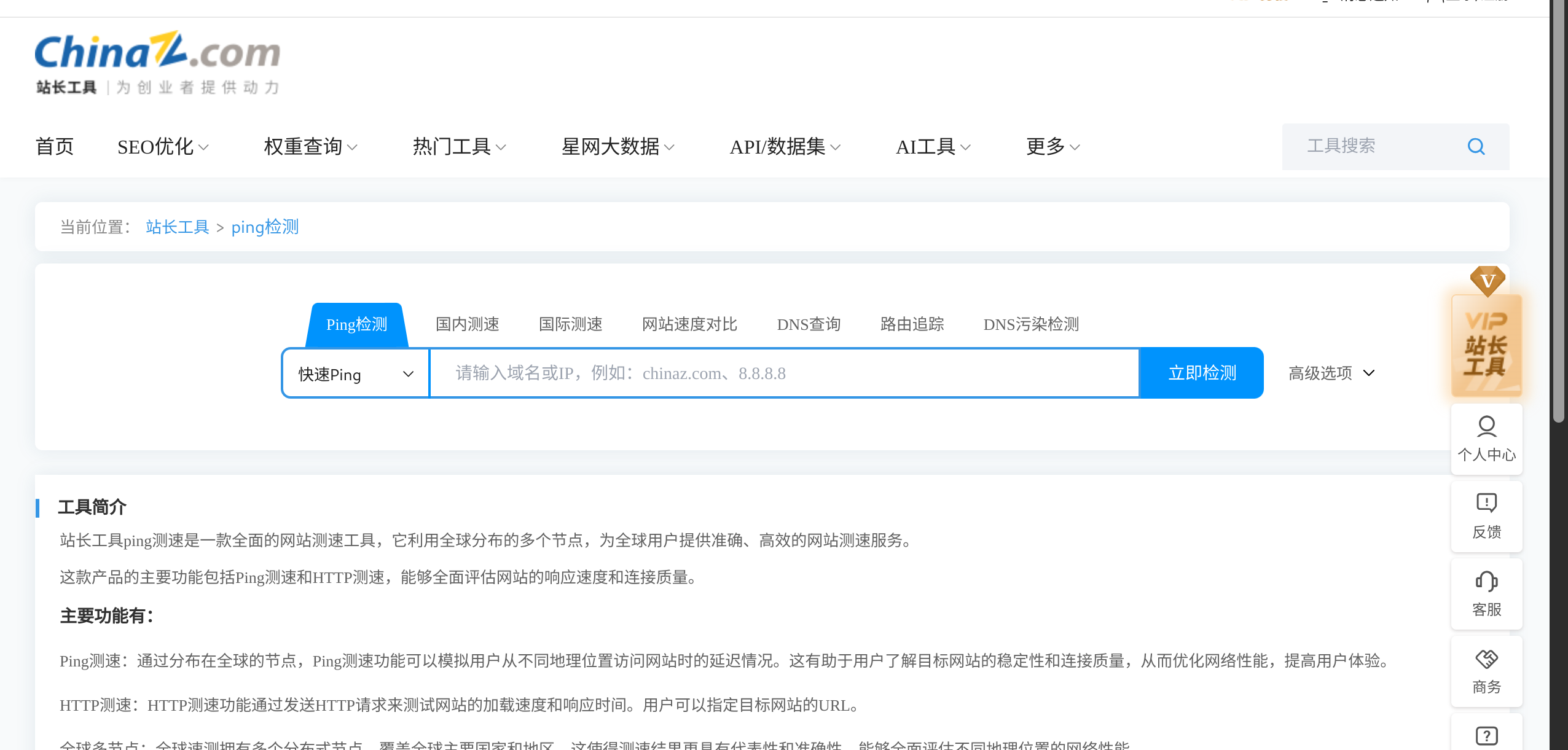
Task: Switch to the 国内测速 tab
Action: [x=467, y=324]
